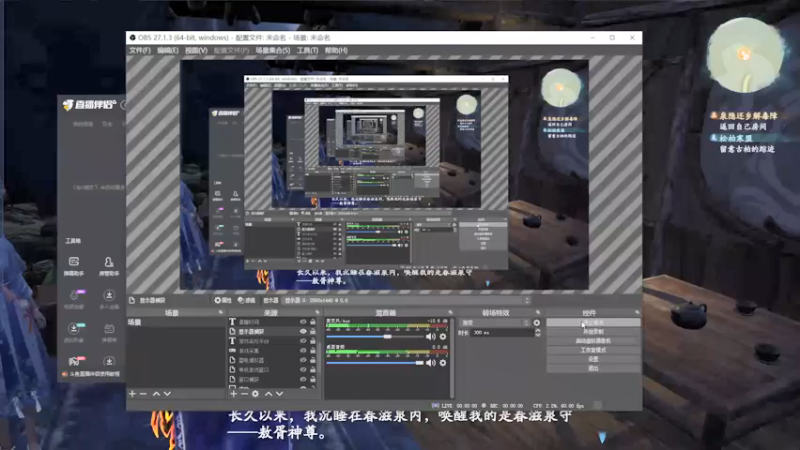This screenshot has height=450, width=800.
Task: Mute the first mixer audio channel
Action: click(431, 337)
